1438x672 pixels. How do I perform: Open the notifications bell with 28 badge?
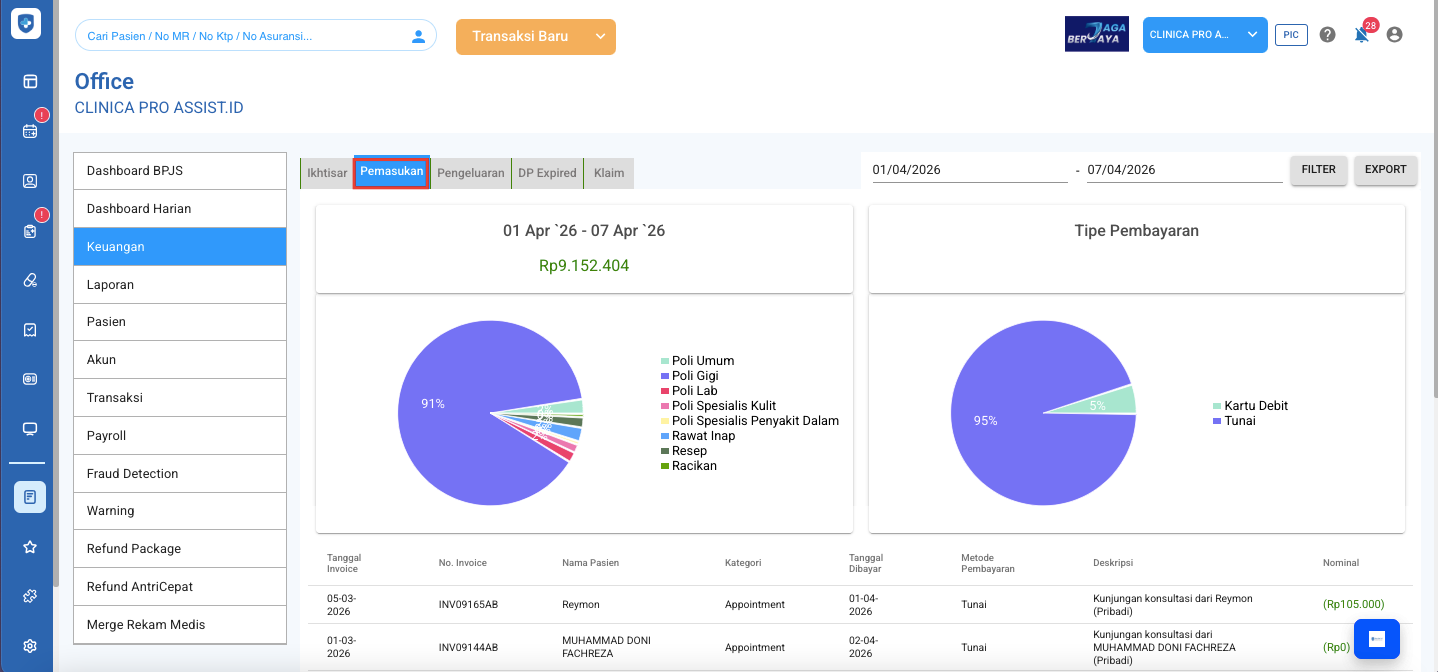[x=1360, y=35]
